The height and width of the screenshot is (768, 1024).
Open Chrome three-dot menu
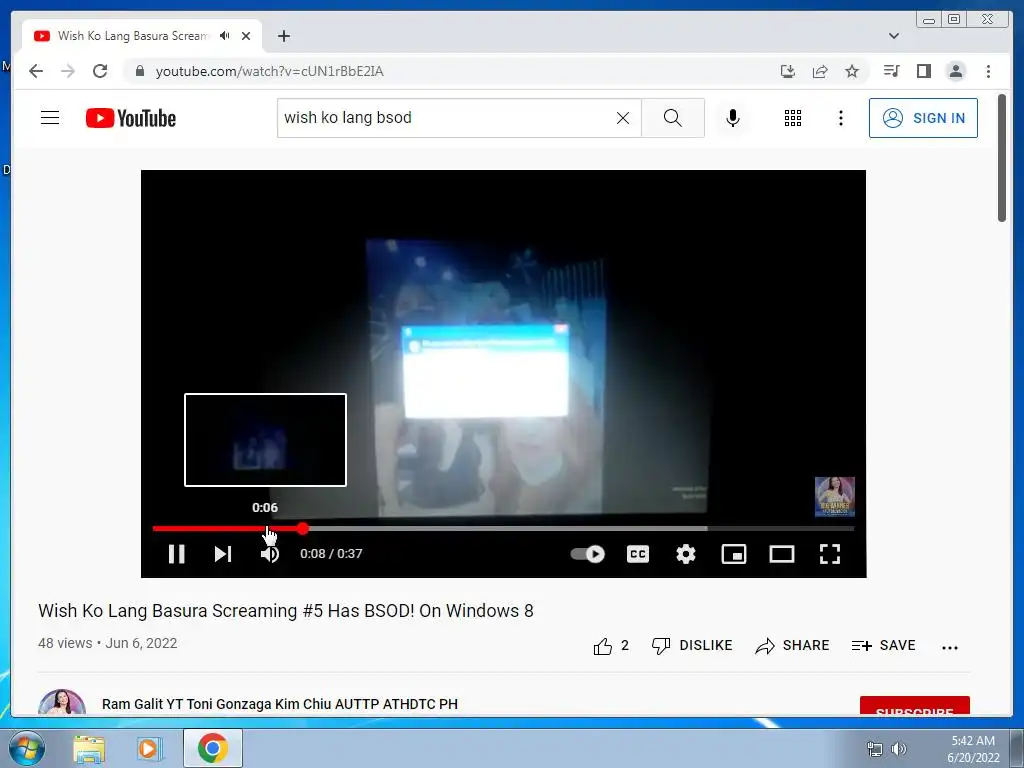[x=988, y=71]
